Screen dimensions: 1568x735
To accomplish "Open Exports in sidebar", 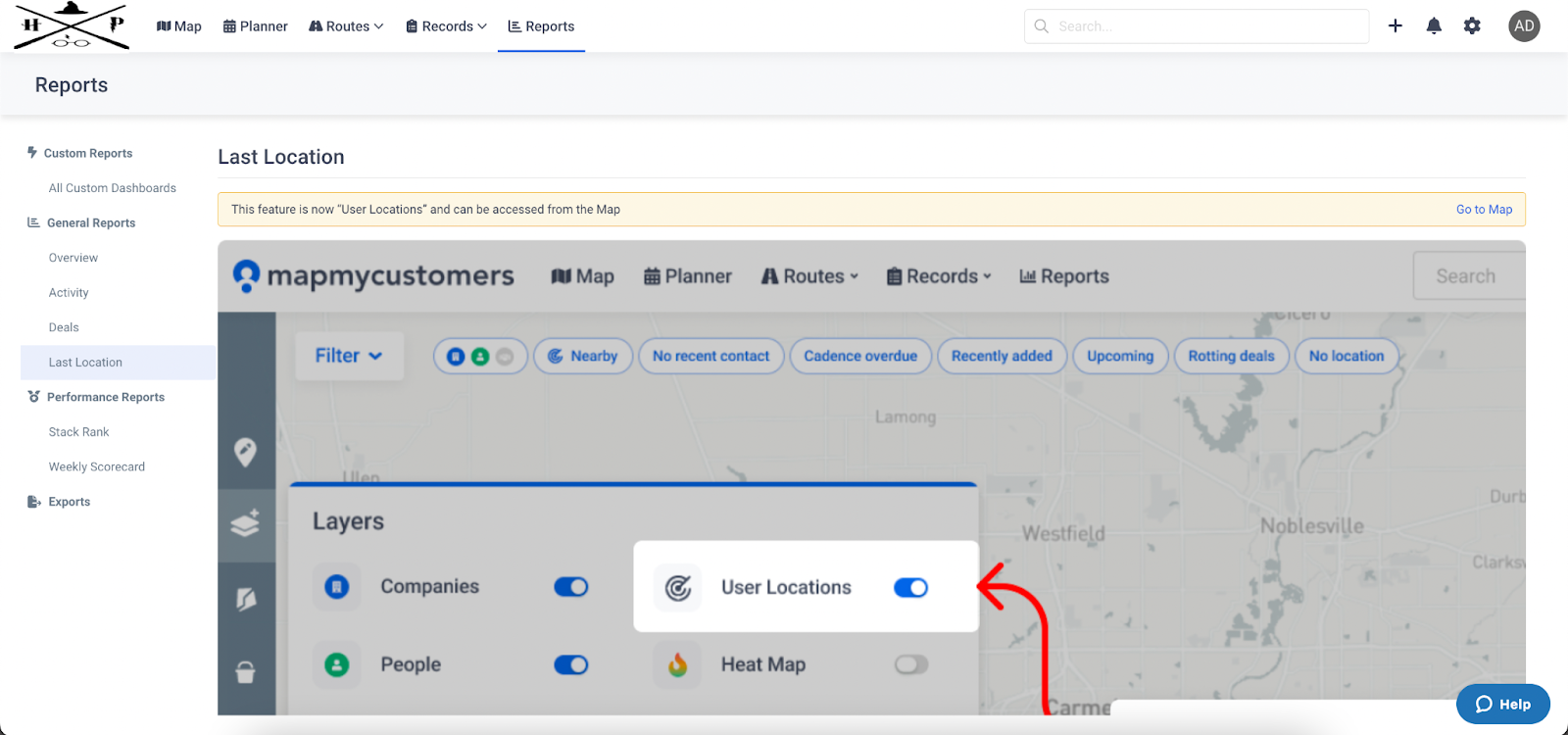I will pos(69,502).
